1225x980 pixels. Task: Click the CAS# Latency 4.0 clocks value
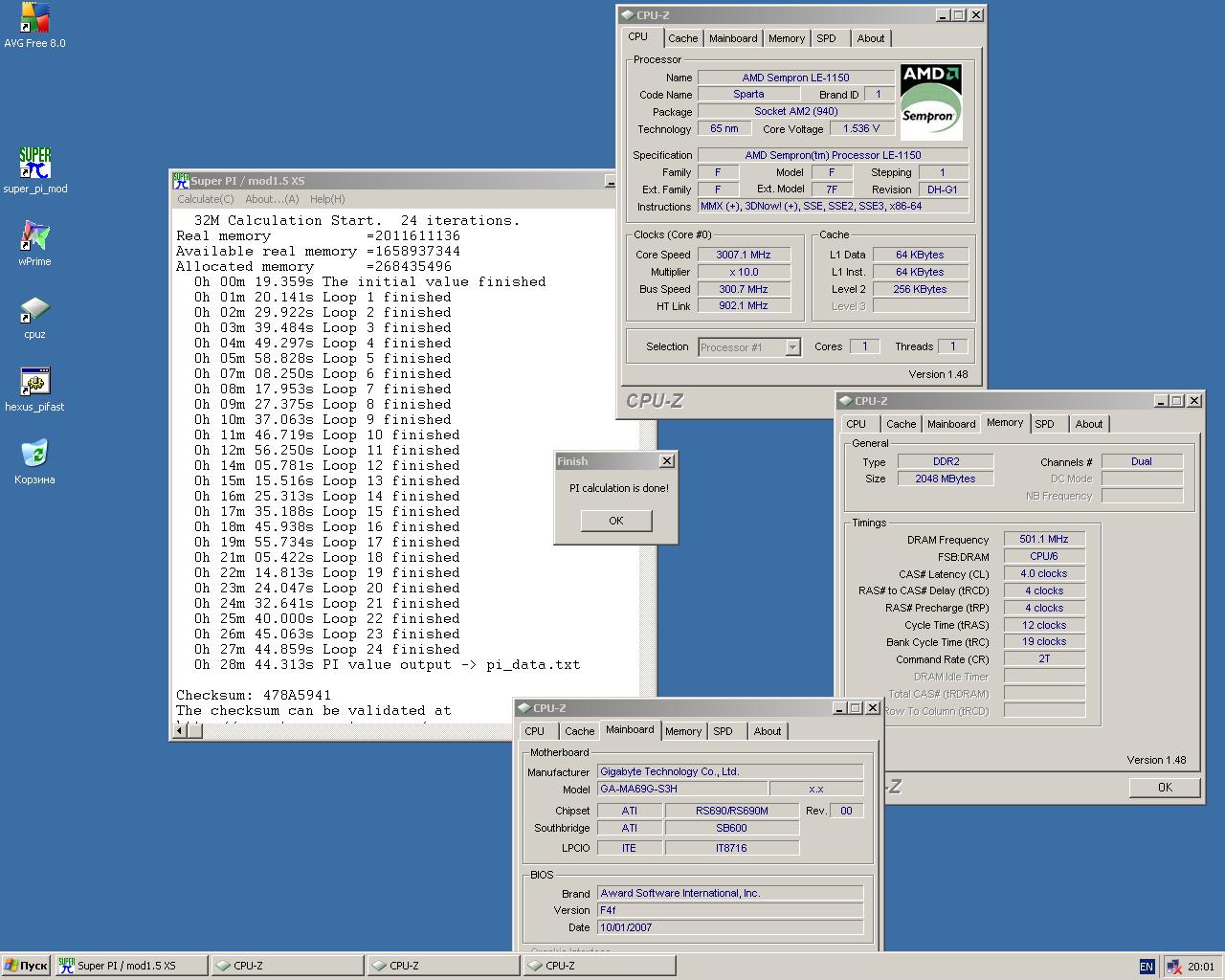click(x=1044, y=573)
